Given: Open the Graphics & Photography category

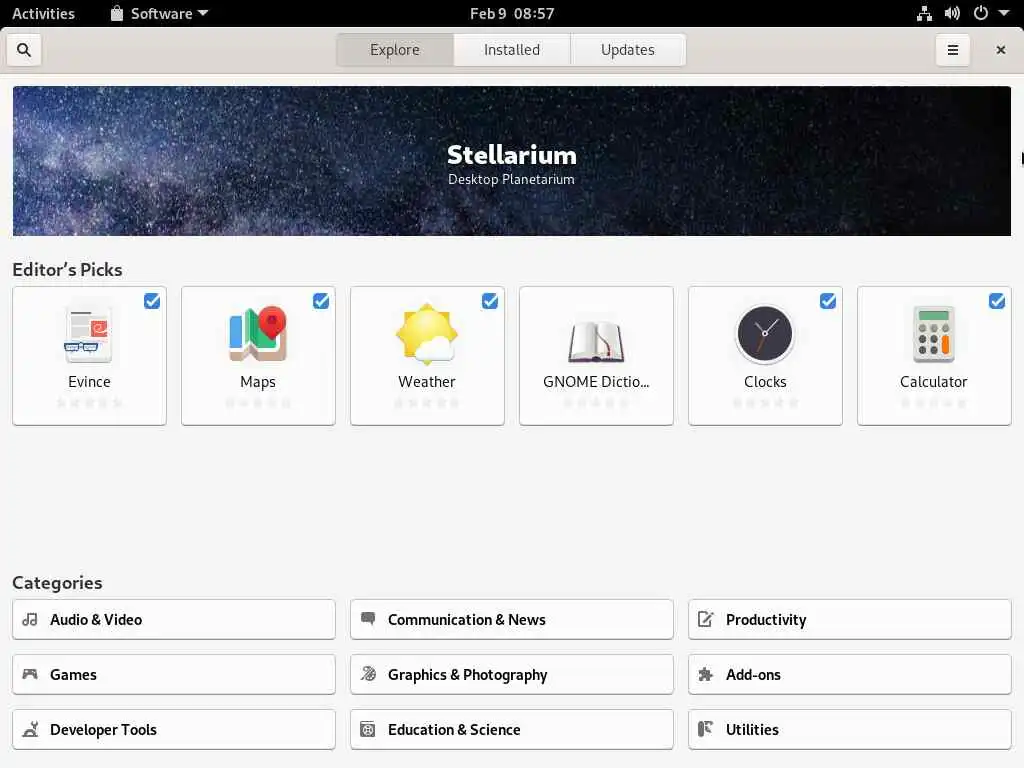Looking at the screenshot, I should point(511,674).
